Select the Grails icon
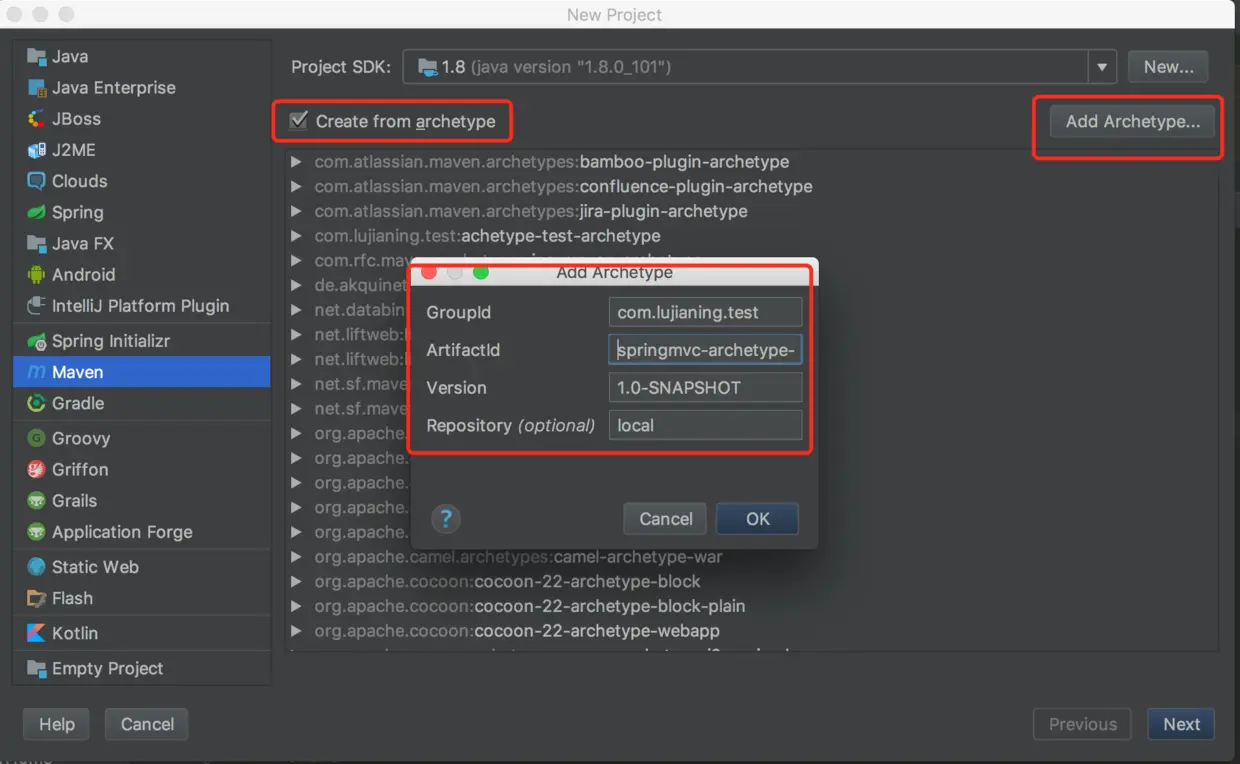 pyautogui.click(x=37, y=500)
